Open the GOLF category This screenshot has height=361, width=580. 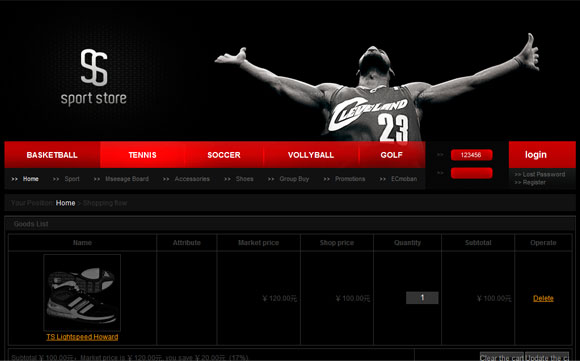pyautogui.click(x=391, y=155)
